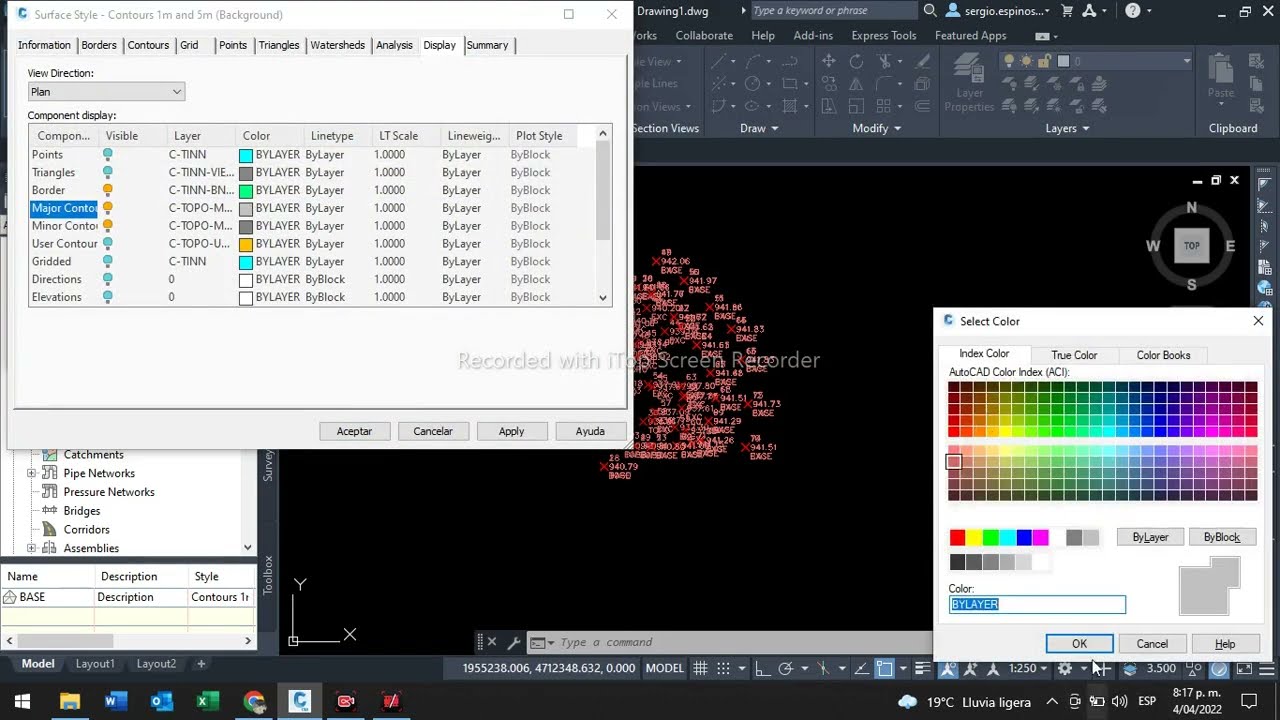
Task: Click the TOP face of ViewCube
Action: [x=1191, y=246]
